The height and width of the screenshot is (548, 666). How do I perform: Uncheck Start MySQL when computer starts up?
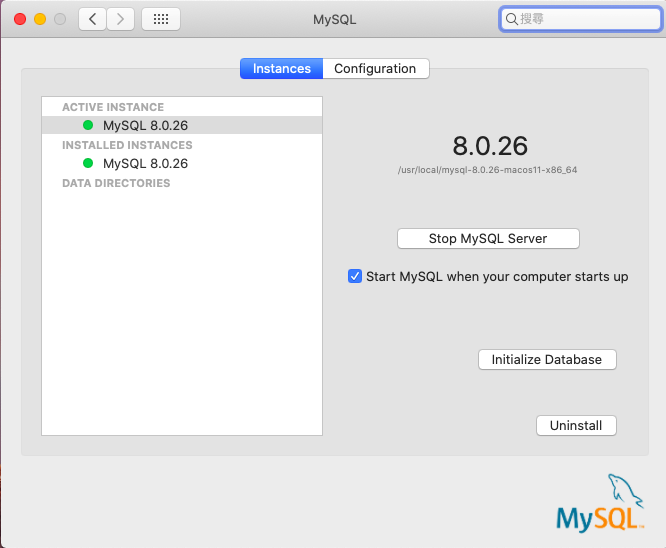coord(355,276)
